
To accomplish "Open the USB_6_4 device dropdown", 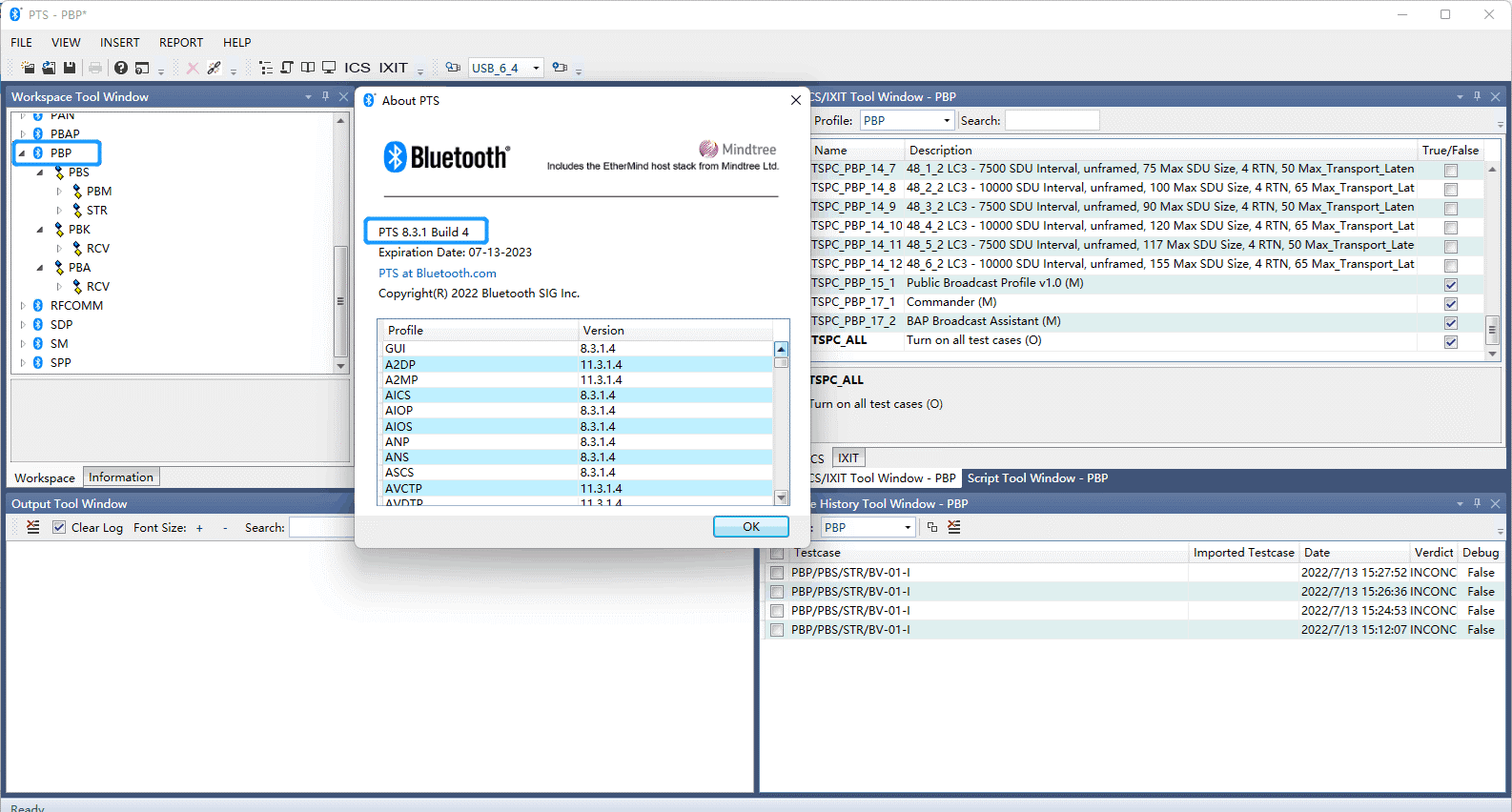I will coord(536,68).
